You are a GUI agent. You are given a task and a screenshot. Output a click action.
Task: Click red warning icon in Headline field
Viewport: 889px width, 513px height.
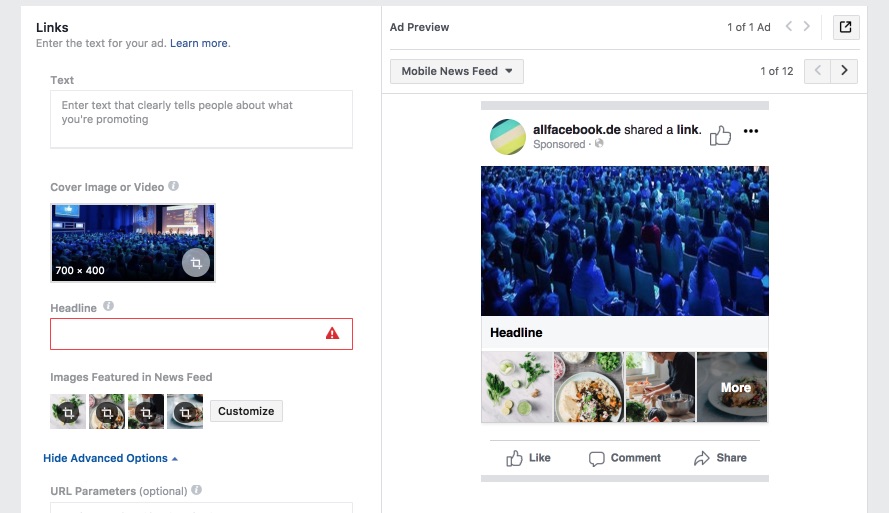(x=332, y=333)
